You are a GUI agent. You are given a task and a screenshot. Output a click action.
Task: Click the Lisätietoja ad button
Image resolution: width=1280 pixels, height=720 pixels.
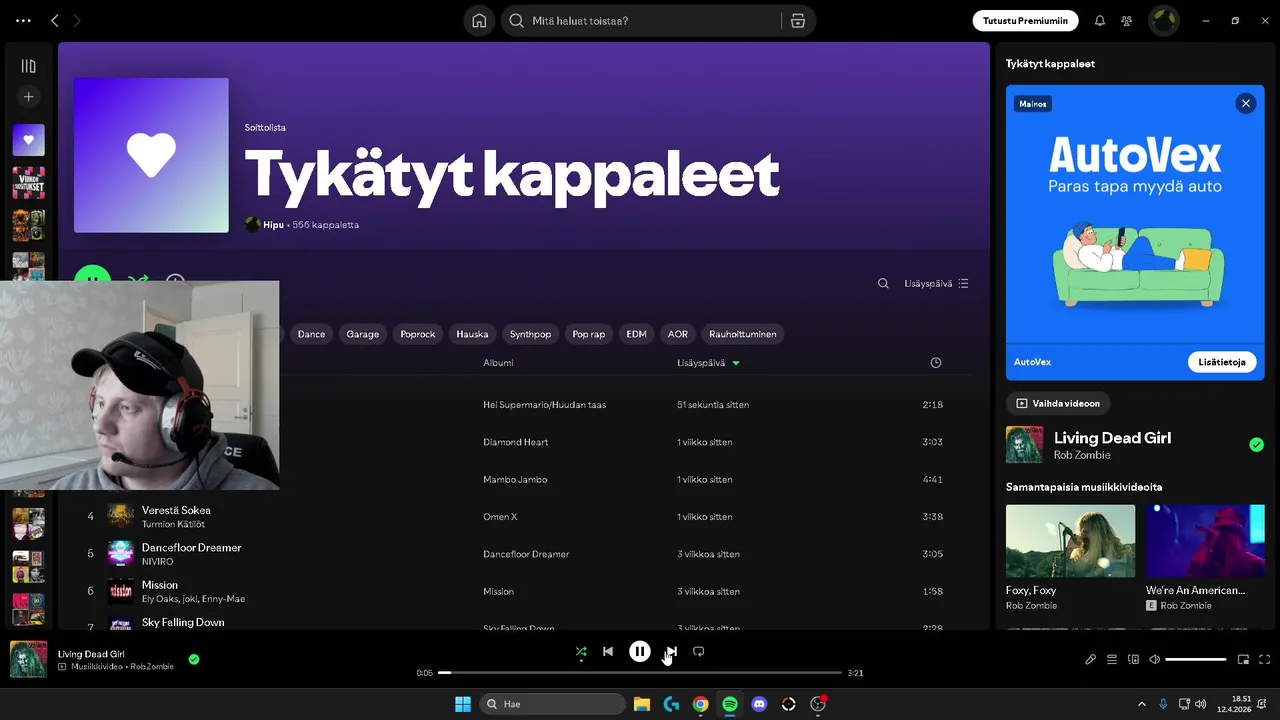pyautogui.click(x=1222, y=362)
